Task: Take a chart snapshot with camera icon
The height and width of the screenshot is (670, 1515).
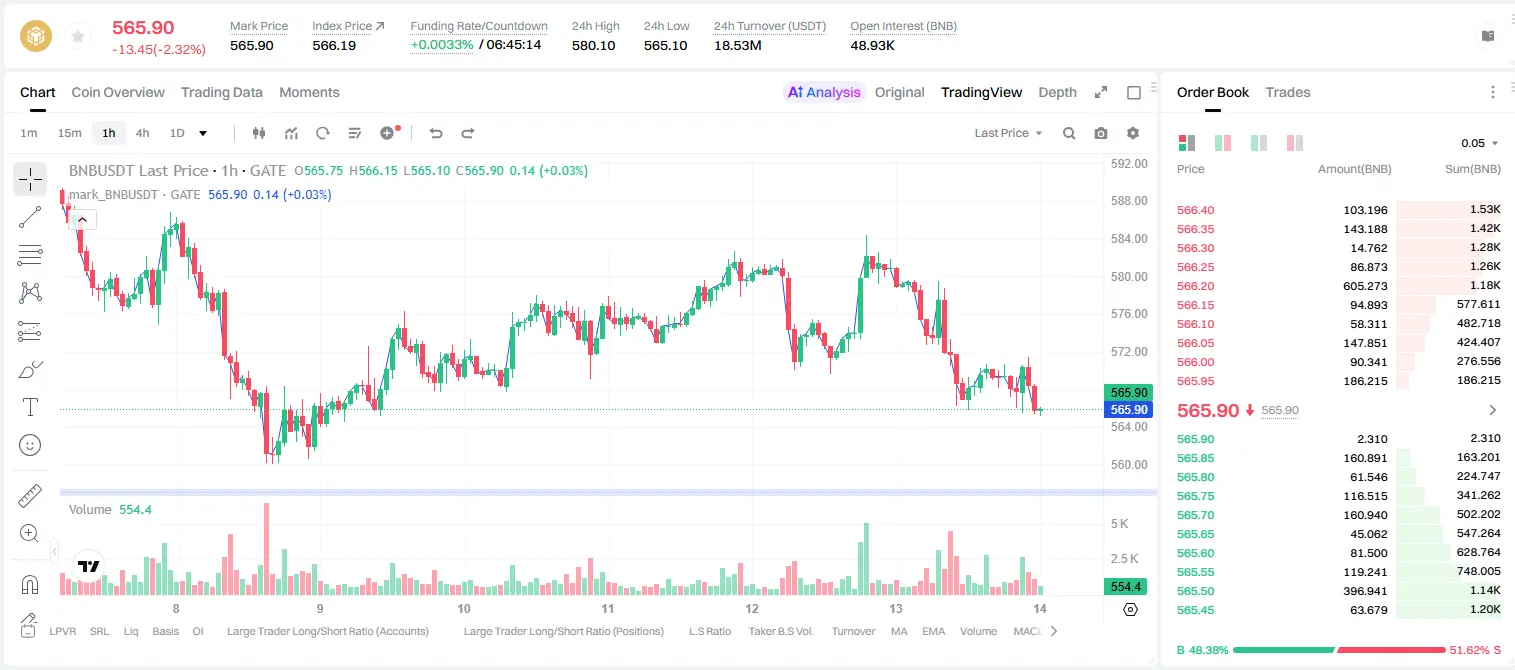Action: (x=1101, y=133)
